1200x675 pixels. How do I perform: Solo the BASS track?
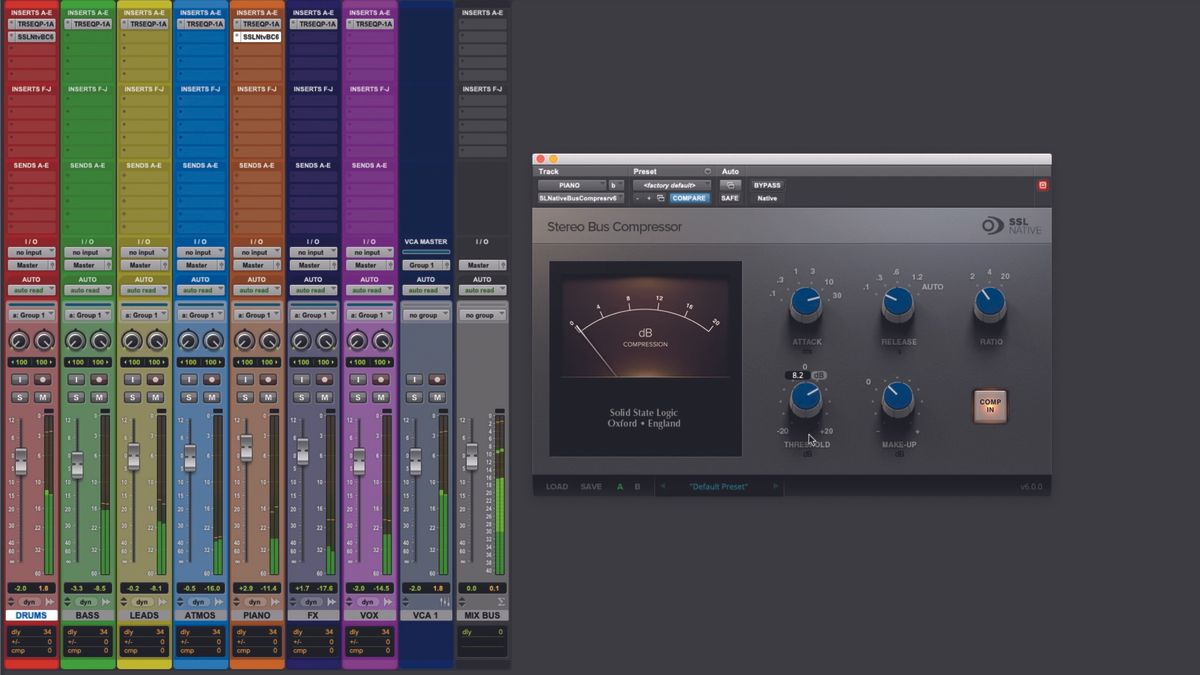75,396
